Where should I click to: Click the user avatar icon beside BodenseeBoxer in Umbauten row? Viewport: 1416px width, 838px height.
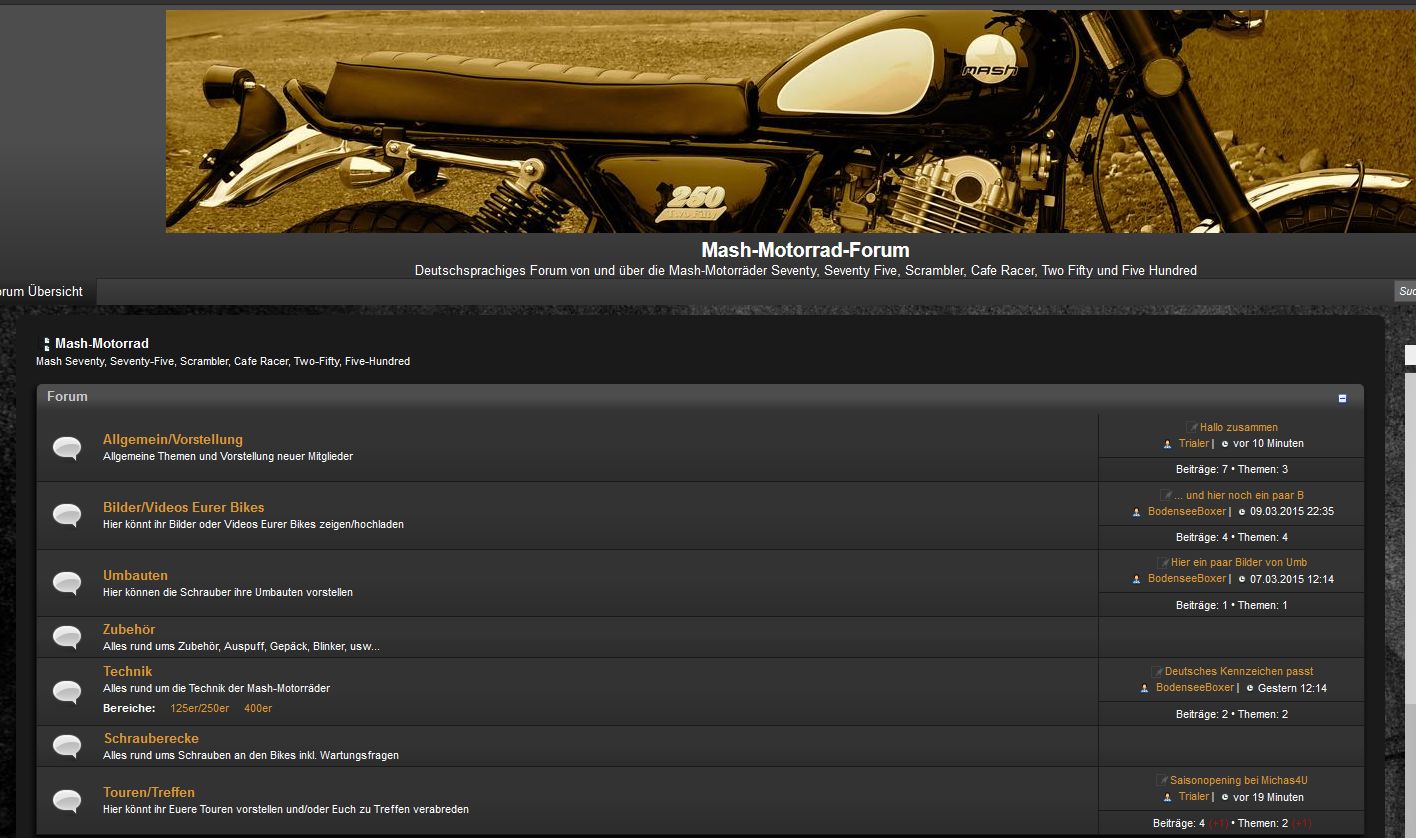[x=1137, y=579]
